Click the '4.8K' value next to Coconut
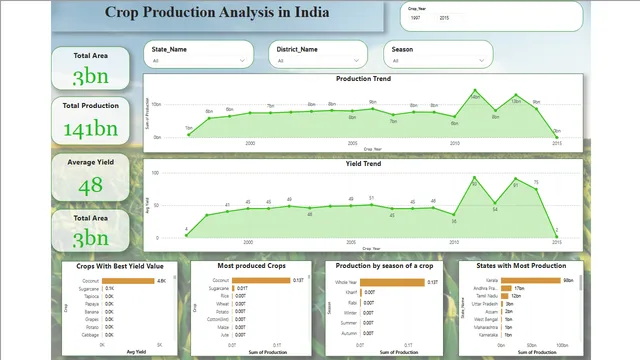The width and height of the screenshot is (640, 360). (162, 281)
